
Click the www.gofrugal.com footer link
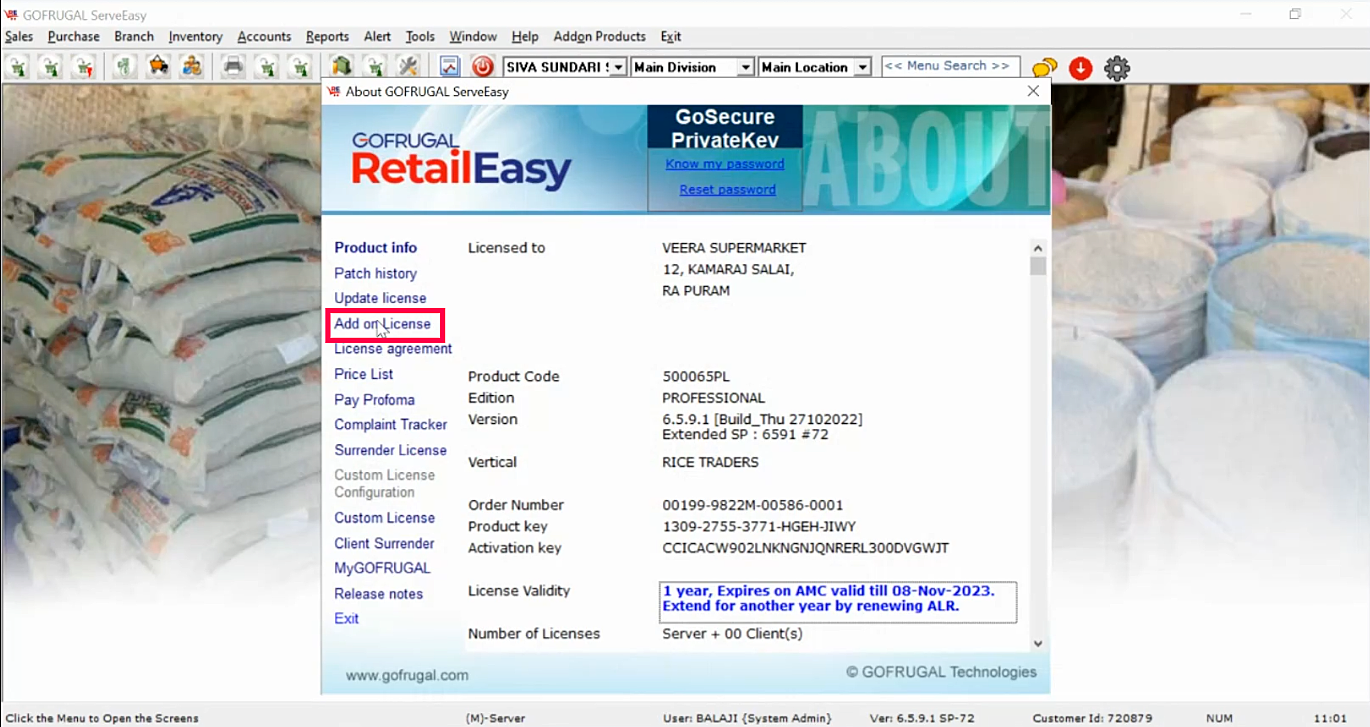pyautogui.click(x=407, y=675)
